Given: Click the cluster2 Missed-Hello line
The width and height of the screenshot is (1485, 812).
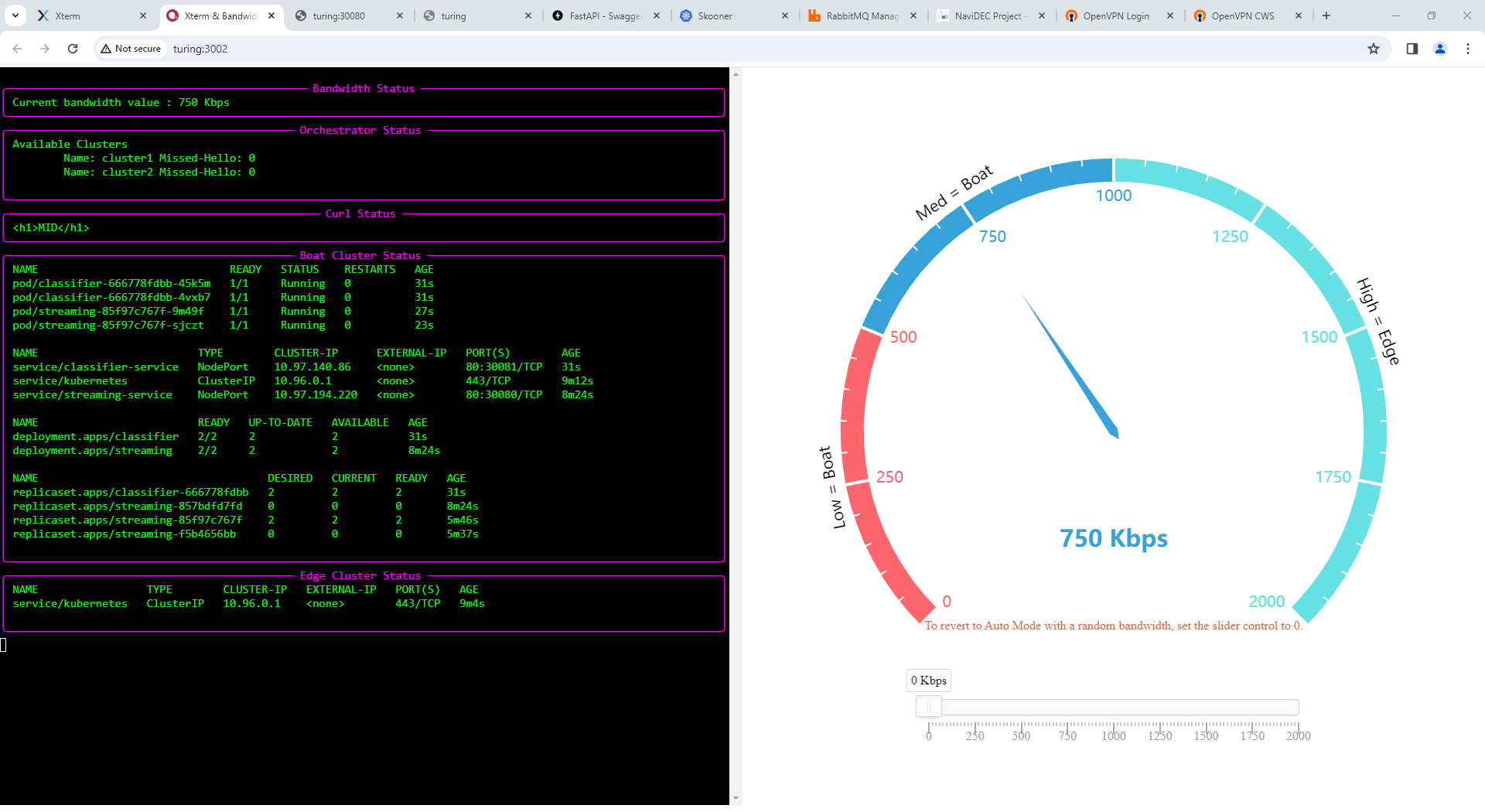Looking at the screenshot, I should pos(159,172).
